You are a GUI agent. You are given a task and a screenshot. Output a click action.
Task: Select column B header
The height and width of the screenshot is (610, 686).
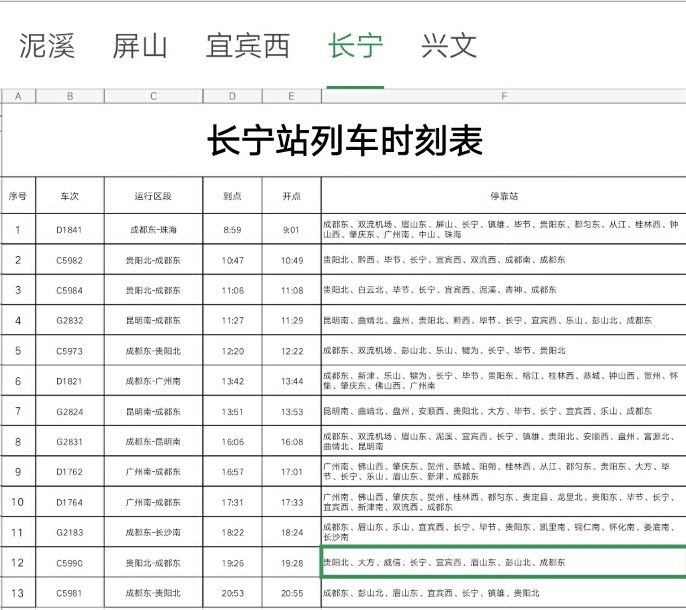[x=69, y=96]
